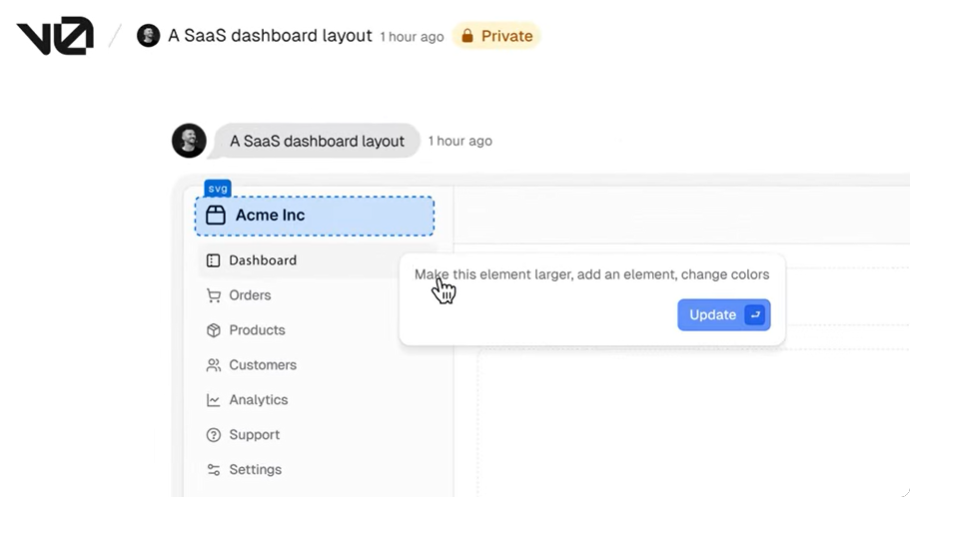Click the Orders shopping cart icon

coord(213,295)
